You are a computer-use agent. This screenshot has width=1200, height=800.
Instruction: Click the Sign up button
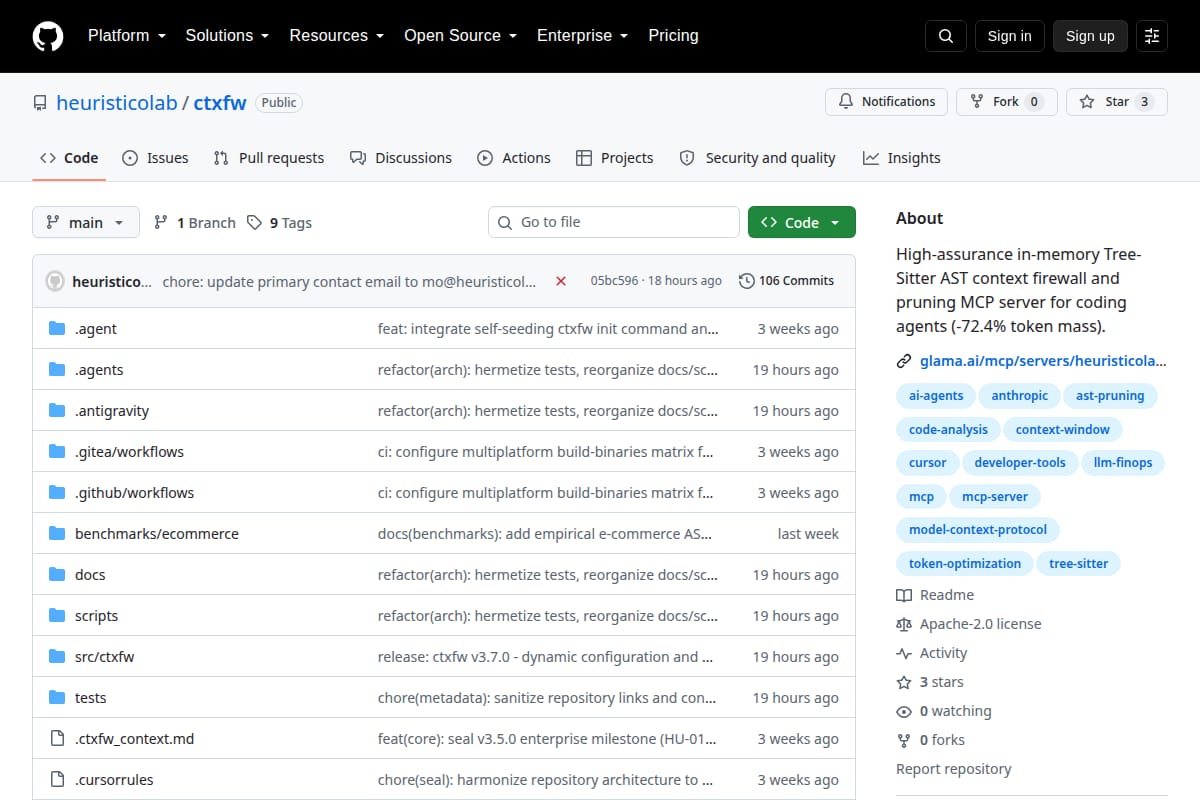click(1090, 36)
